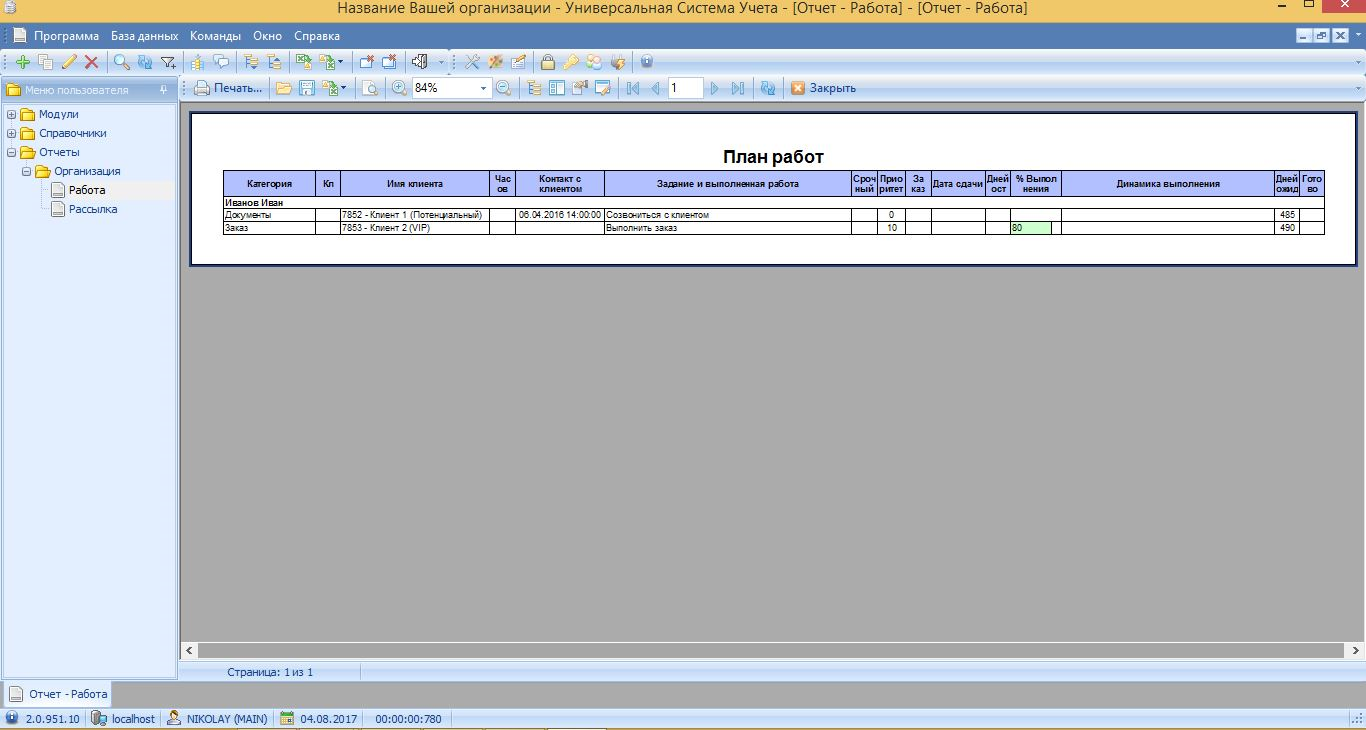
Task: Go to next report page
Action: point(714,88)
